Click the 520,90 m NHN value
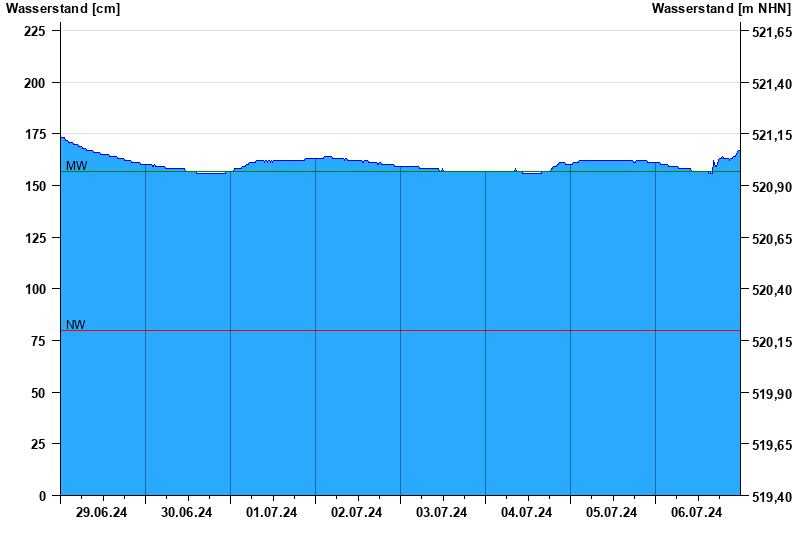Viewport: 800px width, 550px height. click(x=772, y=188)
